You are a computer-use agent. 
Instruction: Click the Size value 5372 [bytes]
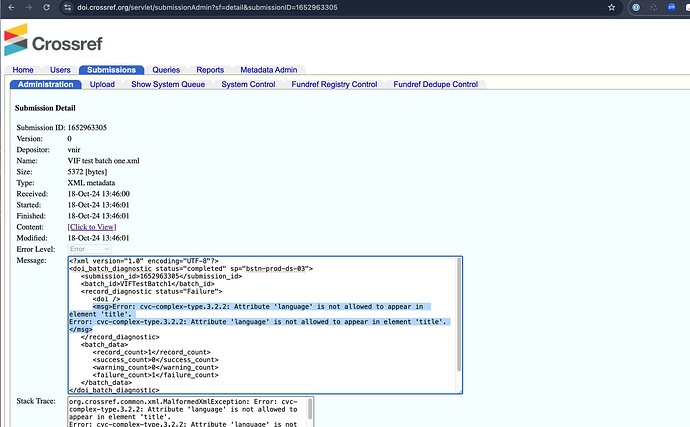(87, 172)
